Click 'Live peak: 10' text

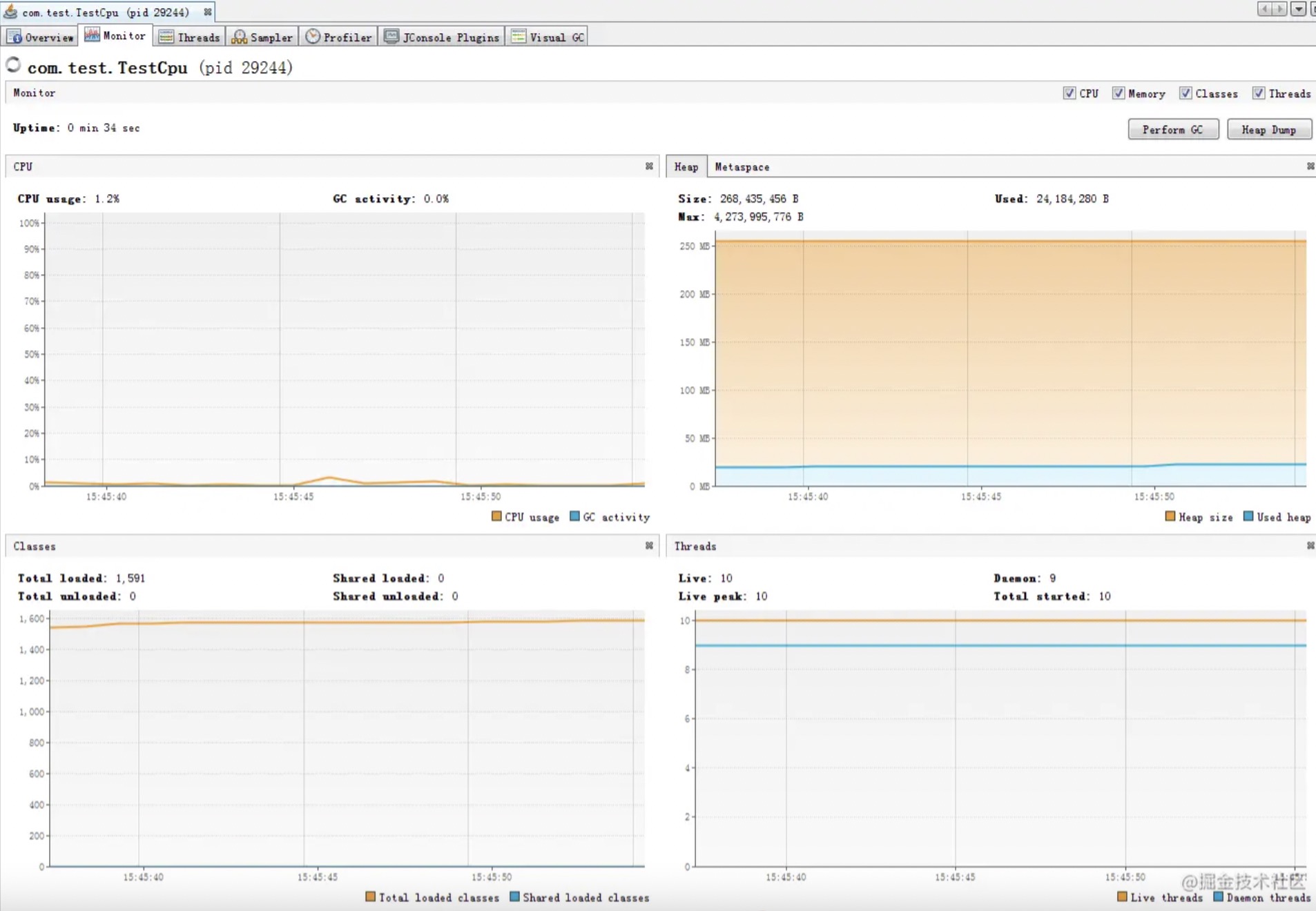click(x=723, y=596)
